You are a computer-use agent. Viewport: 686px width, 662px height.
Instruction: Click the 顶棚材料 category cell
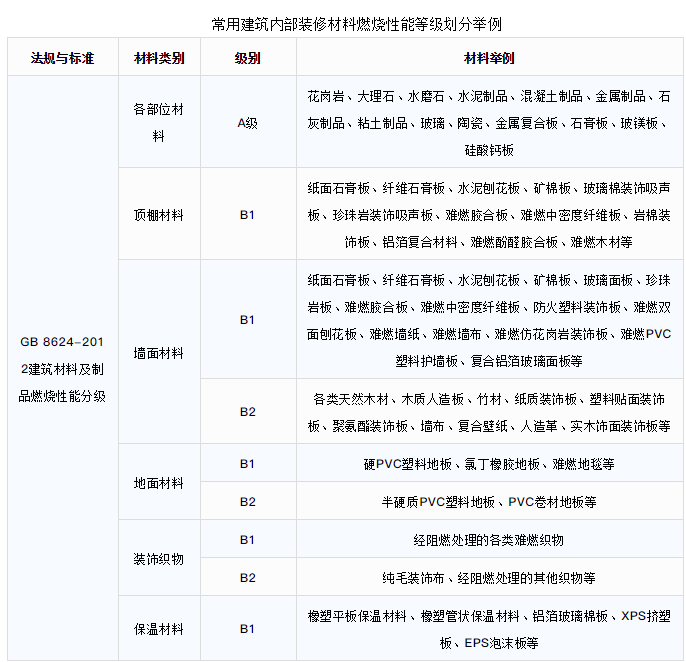[158, 215]
